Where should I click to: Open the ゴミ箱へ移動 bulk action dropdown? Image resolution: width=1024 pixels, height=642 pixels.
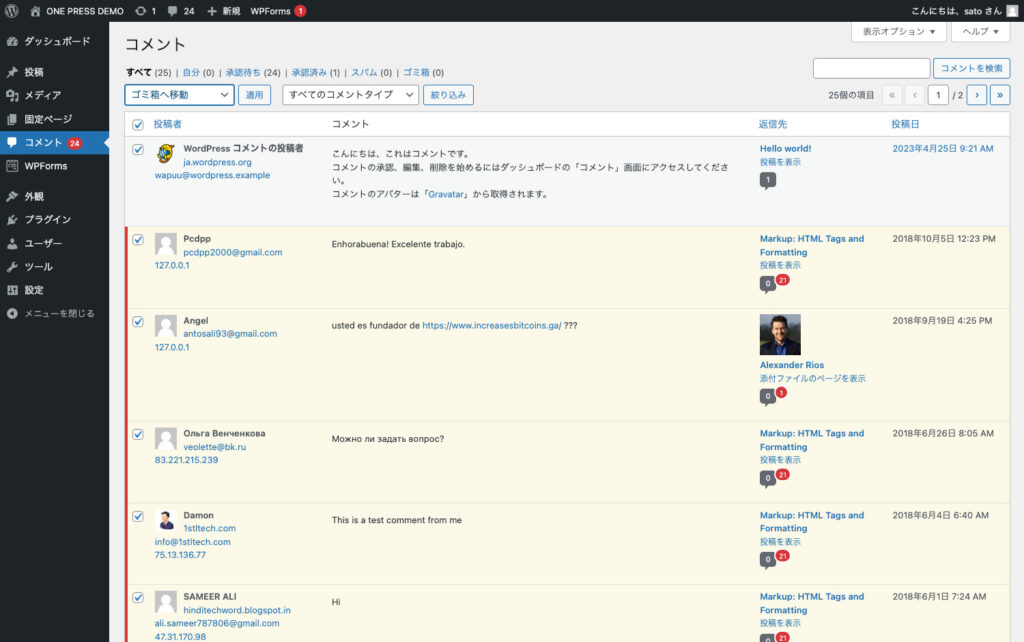pos(178,94)
